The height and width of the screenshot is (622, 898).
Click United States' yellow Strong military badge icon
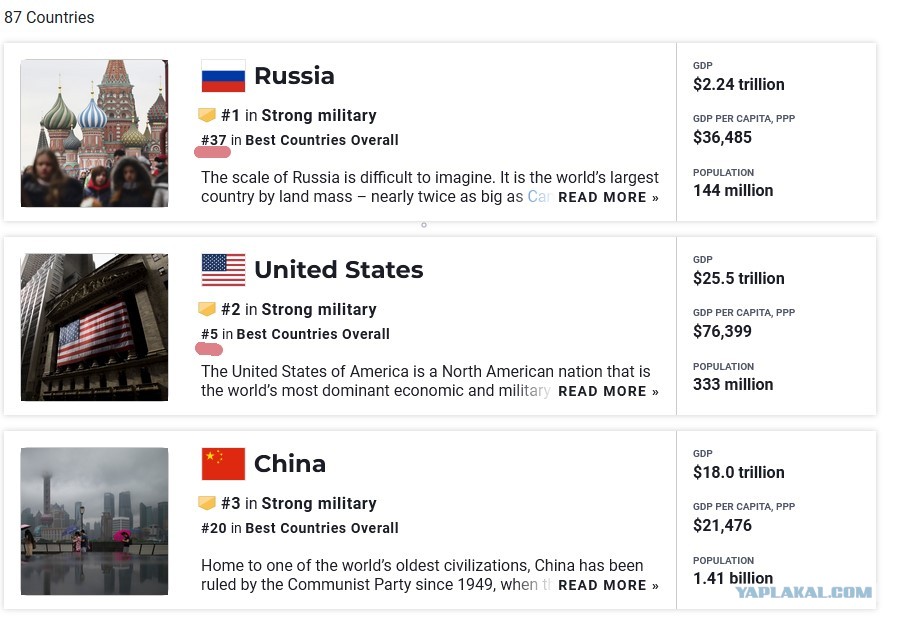point(207,309)
